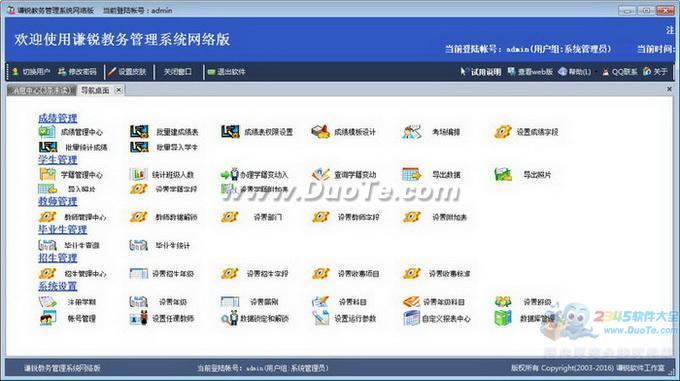Click 退出软件 toolbar button
This screenshot has height=381, width=680.
pyautogui.click(x=226, y=72)
